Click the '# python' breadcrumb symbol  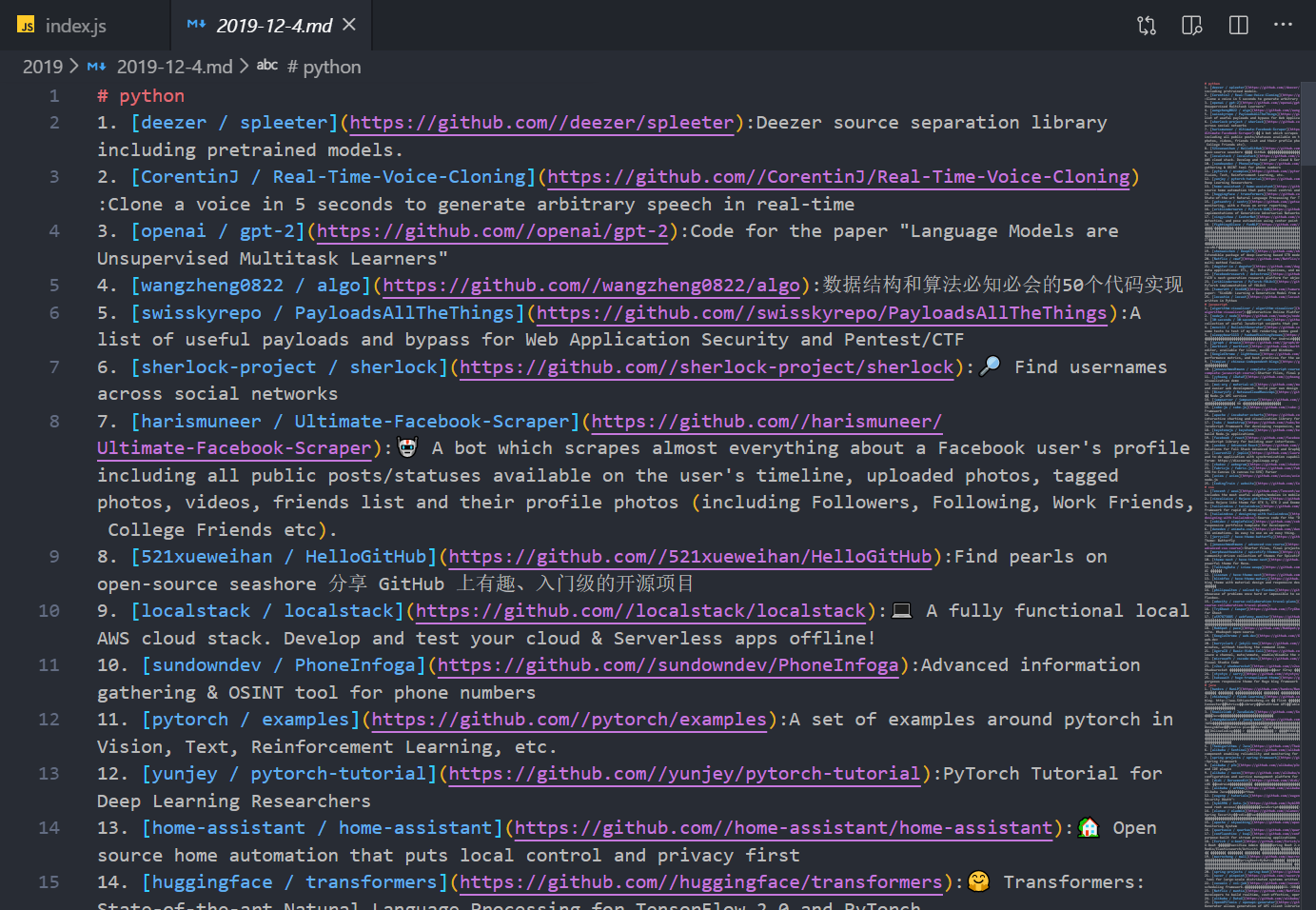click(324, 67)
